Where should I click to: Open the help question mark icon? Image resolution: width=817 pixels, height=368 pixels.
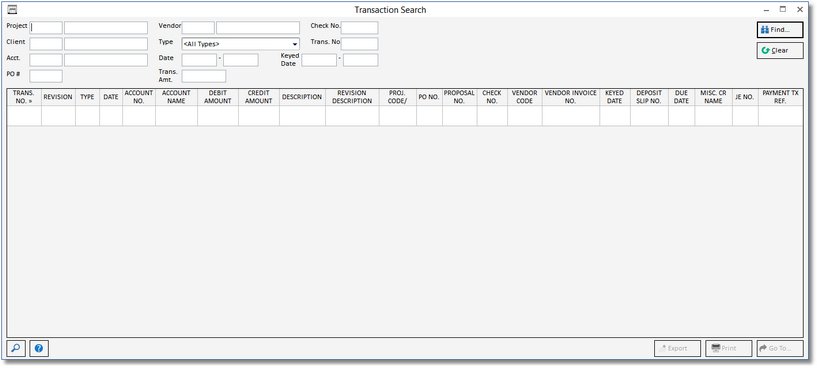point(39,348)
